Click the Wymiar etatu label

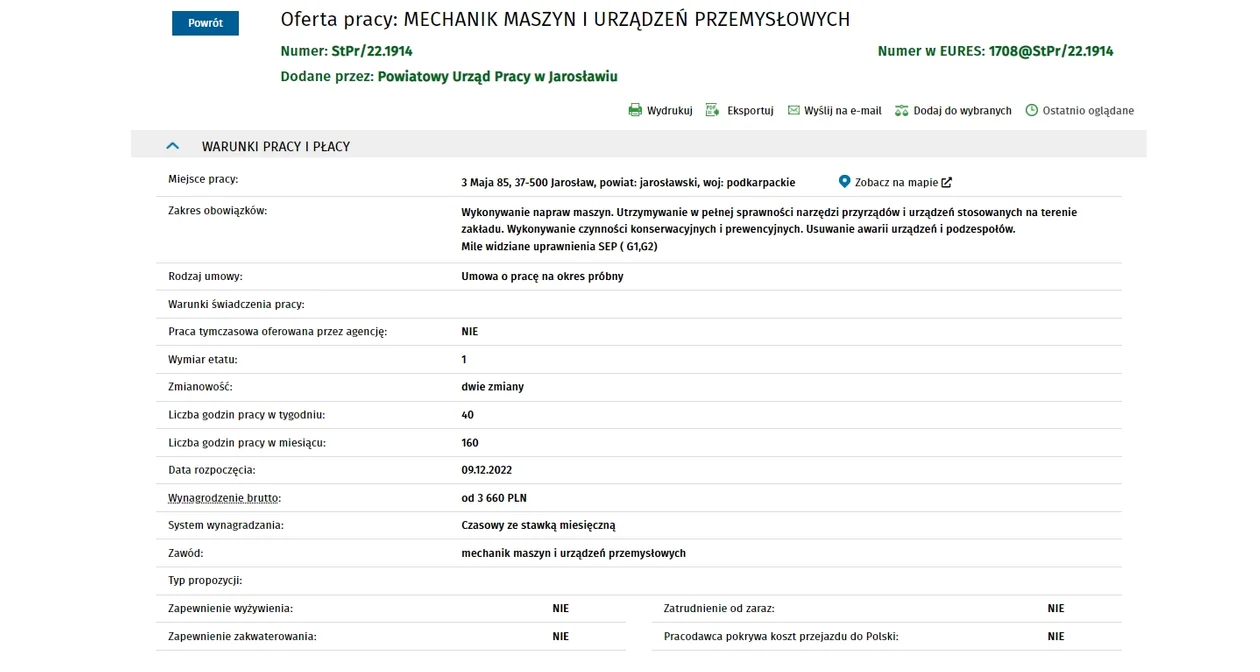(203, 360)
